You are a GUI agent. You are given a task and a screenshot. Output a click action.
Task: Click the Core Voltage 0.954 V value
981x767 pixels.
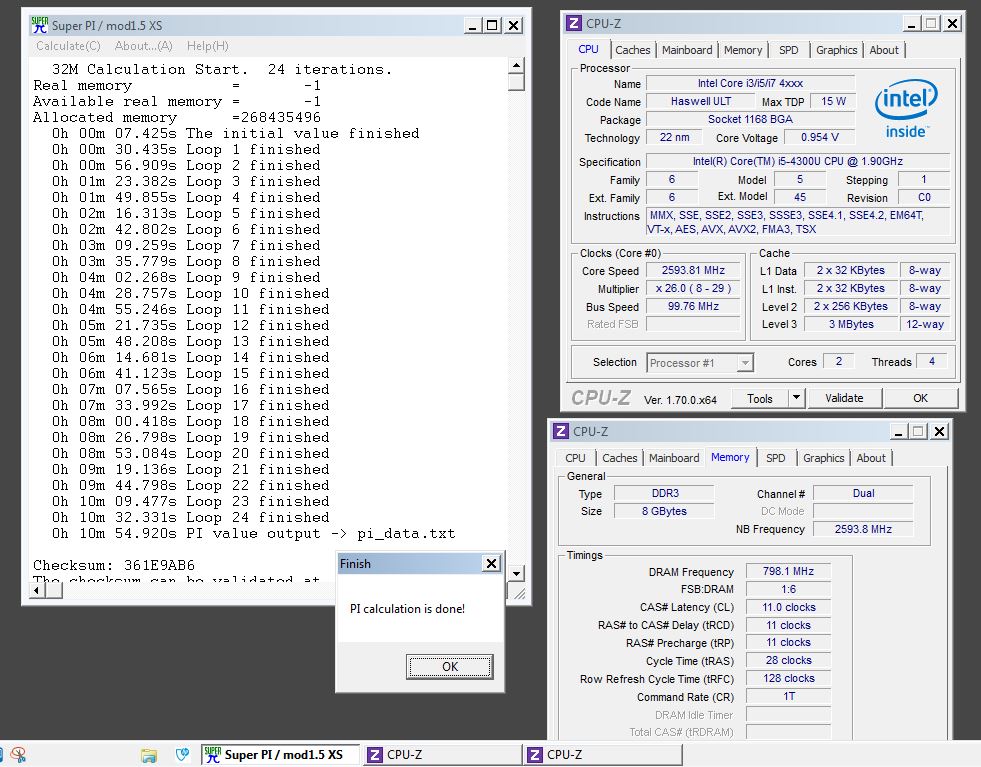[820, 138]
